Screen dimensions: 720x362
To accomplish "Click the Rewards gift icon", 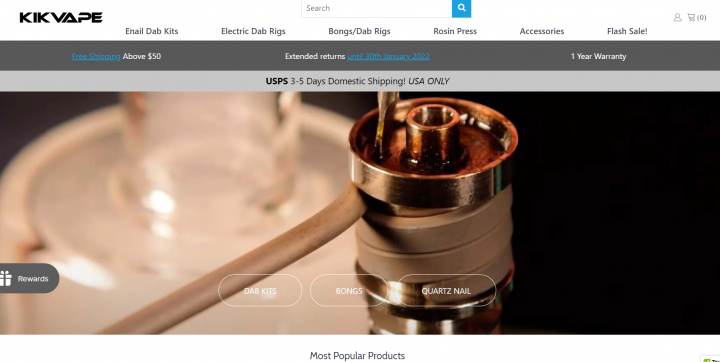I will (6, 278).
